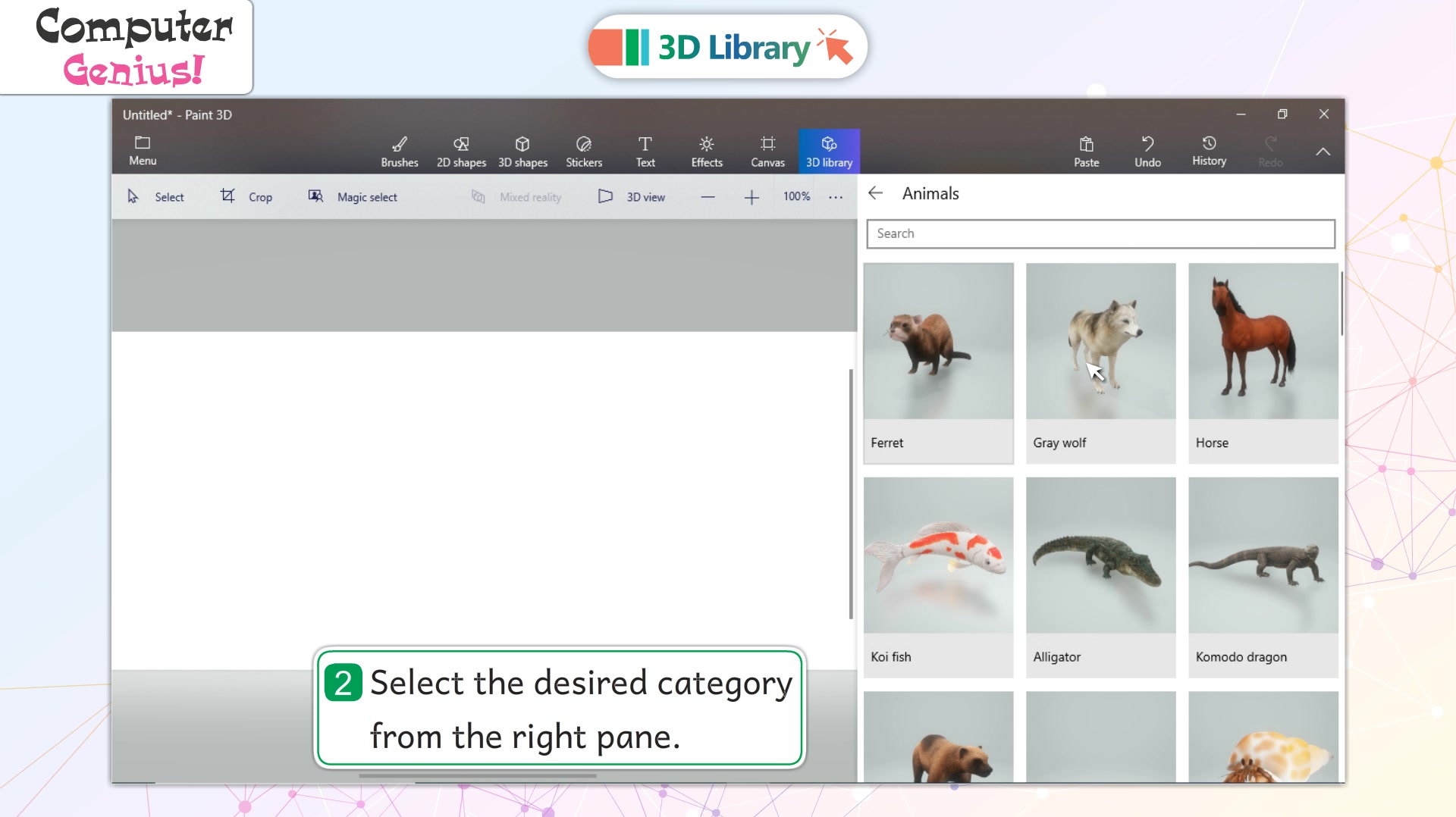The image size is (1456, 817).
Task: Toggle 3D view
Action: click(632, 197)
